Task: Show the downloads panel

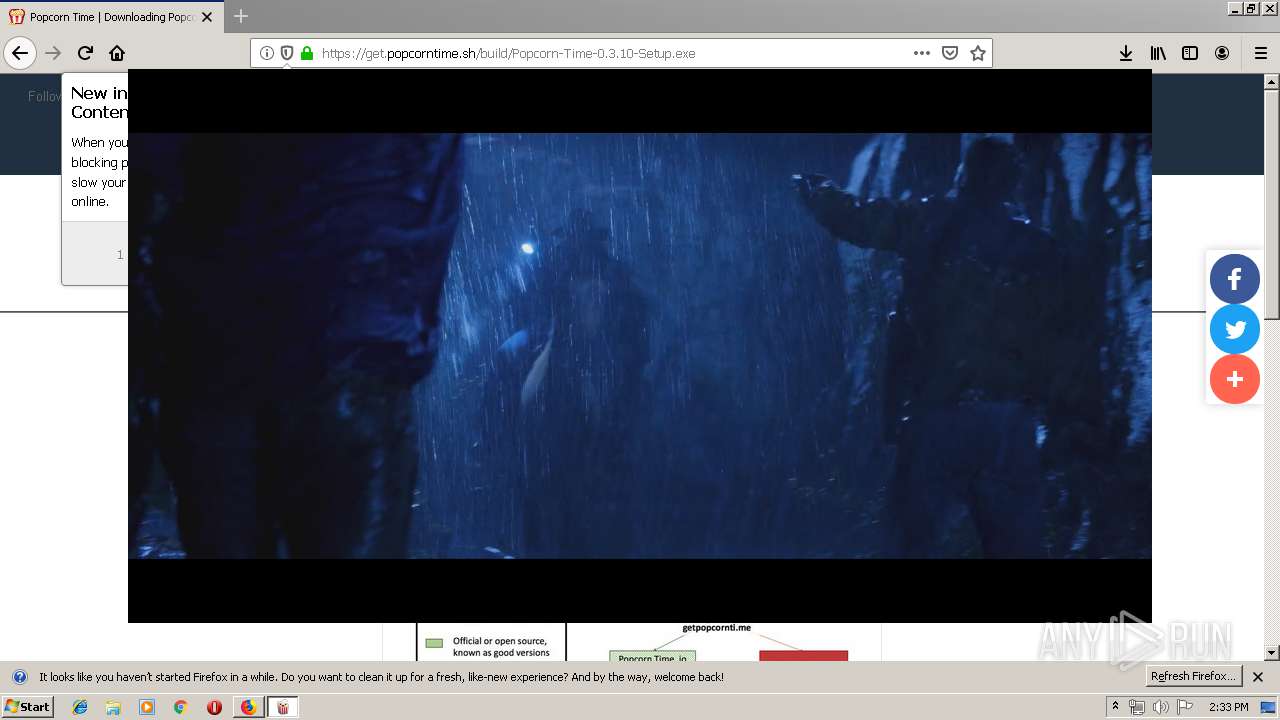Action: coord(1126,53)
